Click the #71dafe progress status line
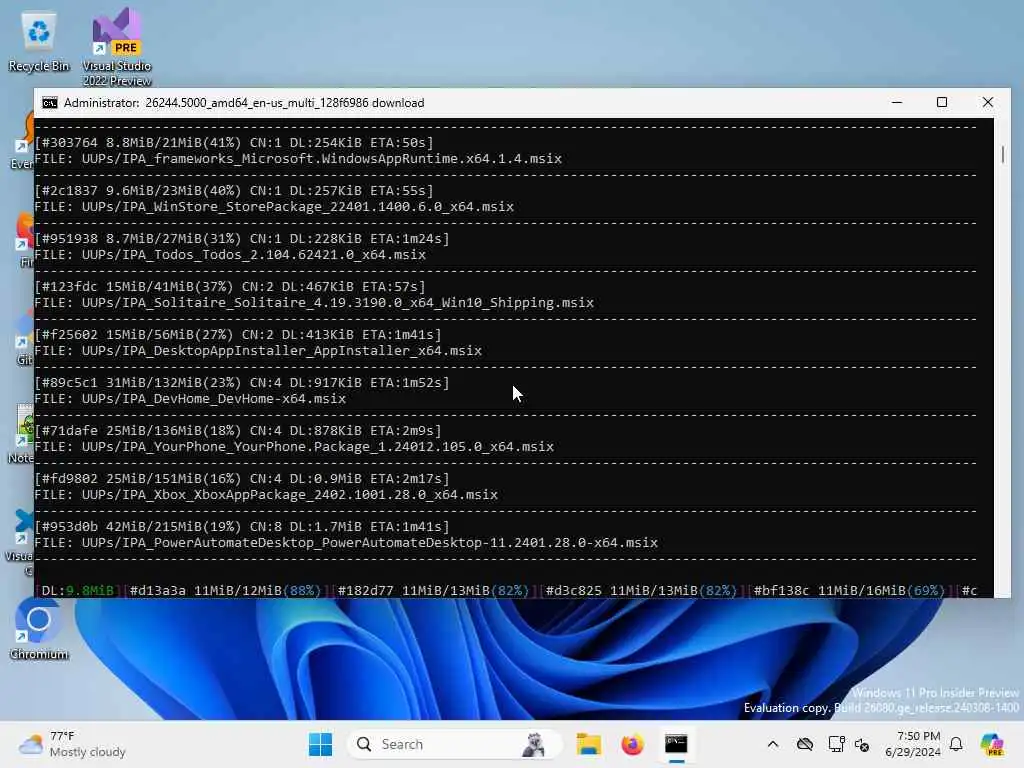 pyautogui.click(x=238, y=430)
